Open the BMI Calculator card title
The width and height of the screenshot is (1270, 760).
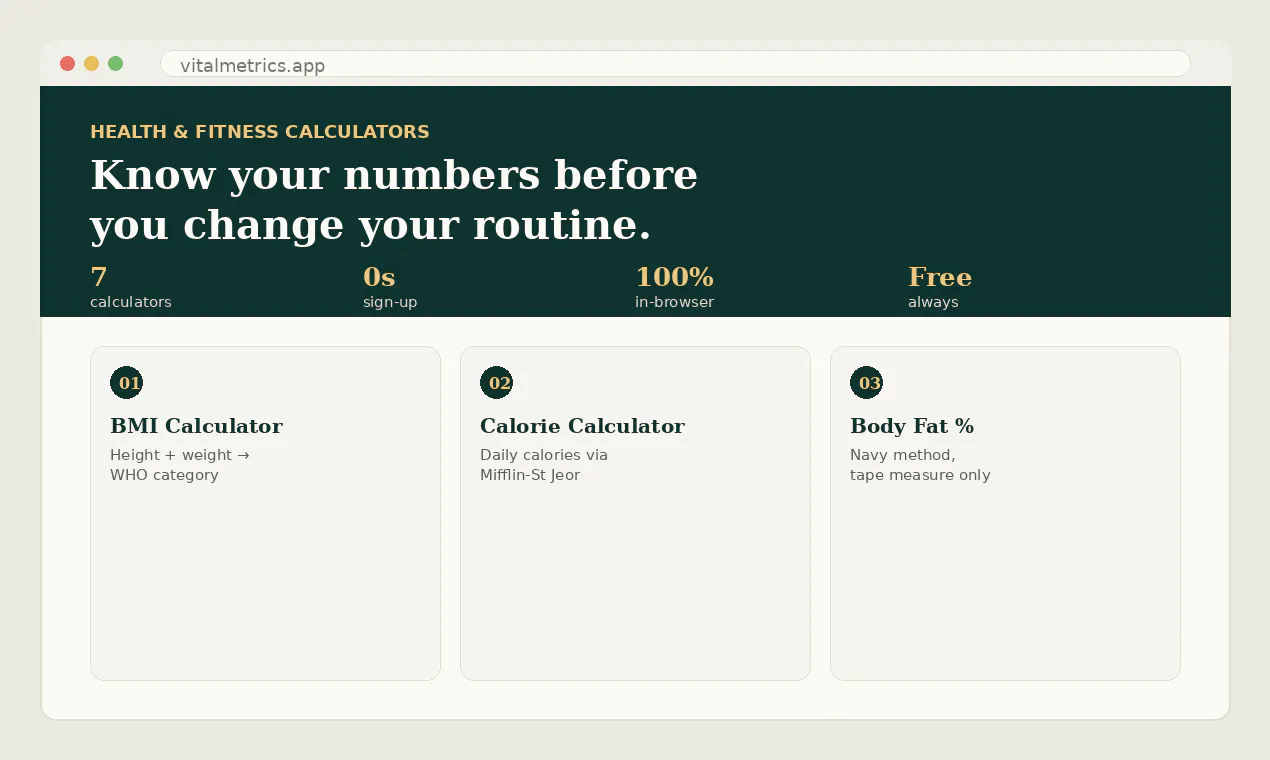coord(197,426)
